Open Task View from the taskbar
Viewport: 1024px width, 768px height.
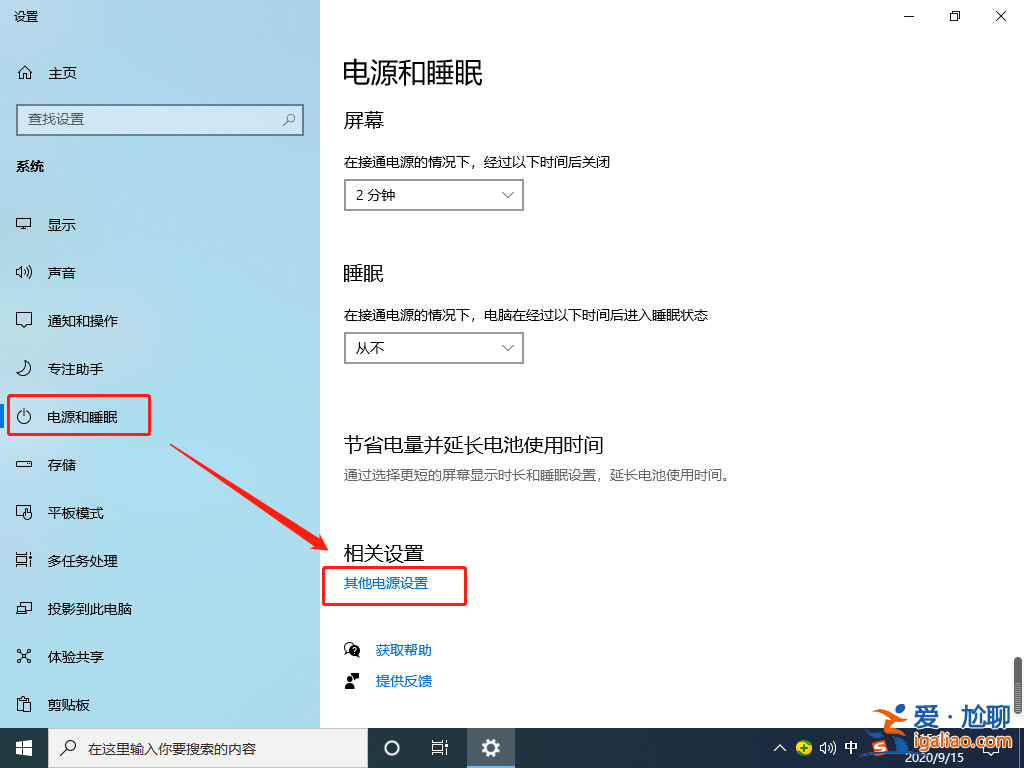point(440,747)
